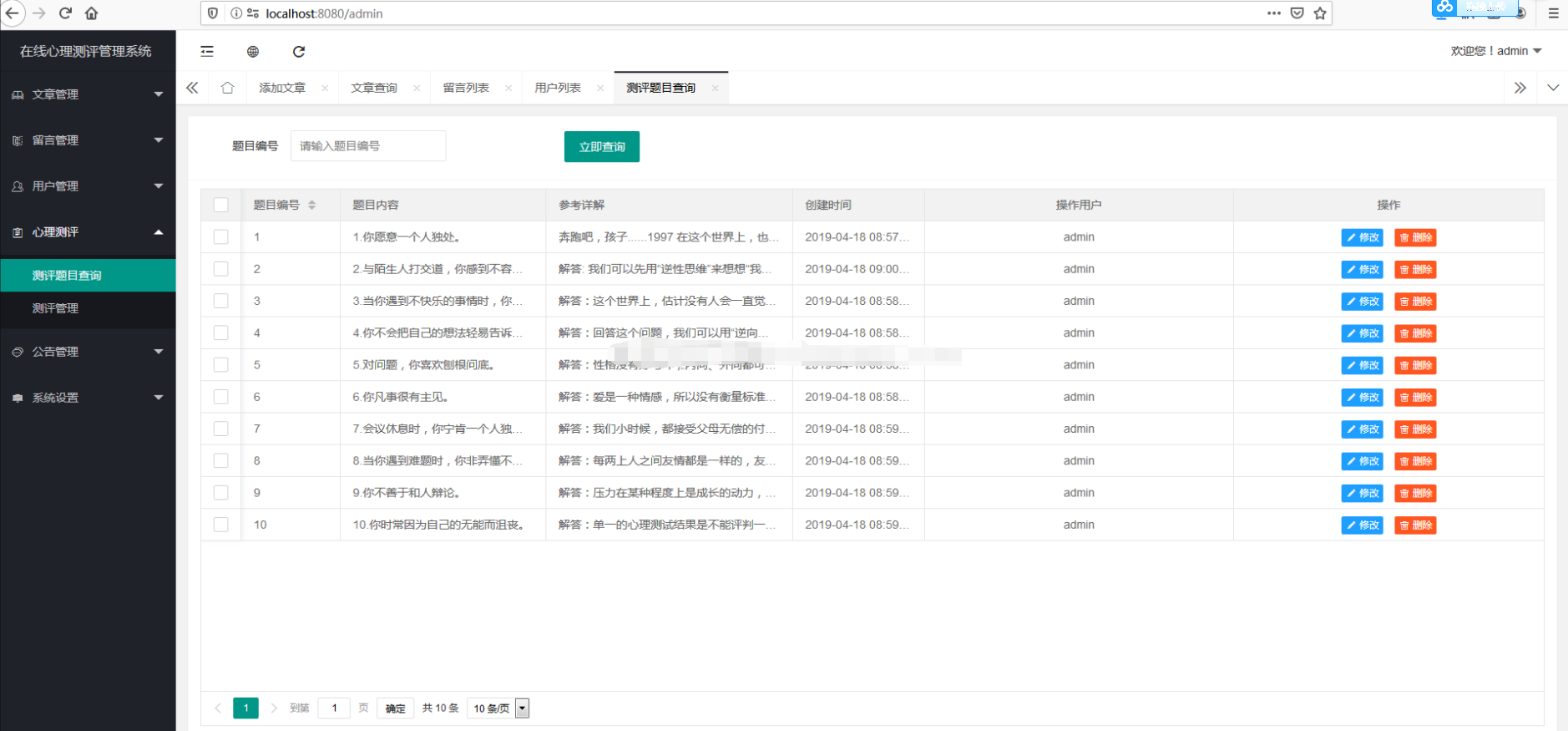
Task: Close the 文章查询 tab
Action: pyautogui.click(x=417, y=88)
